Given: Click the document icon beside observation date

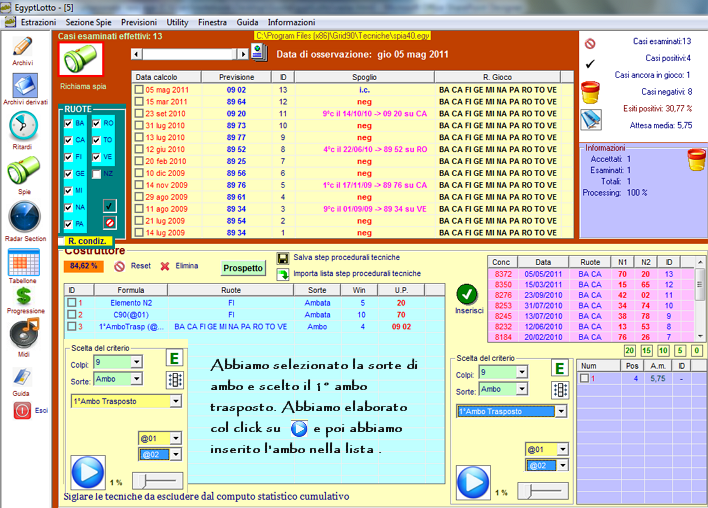Looking at the screenshot, I should tap(259, 53).
